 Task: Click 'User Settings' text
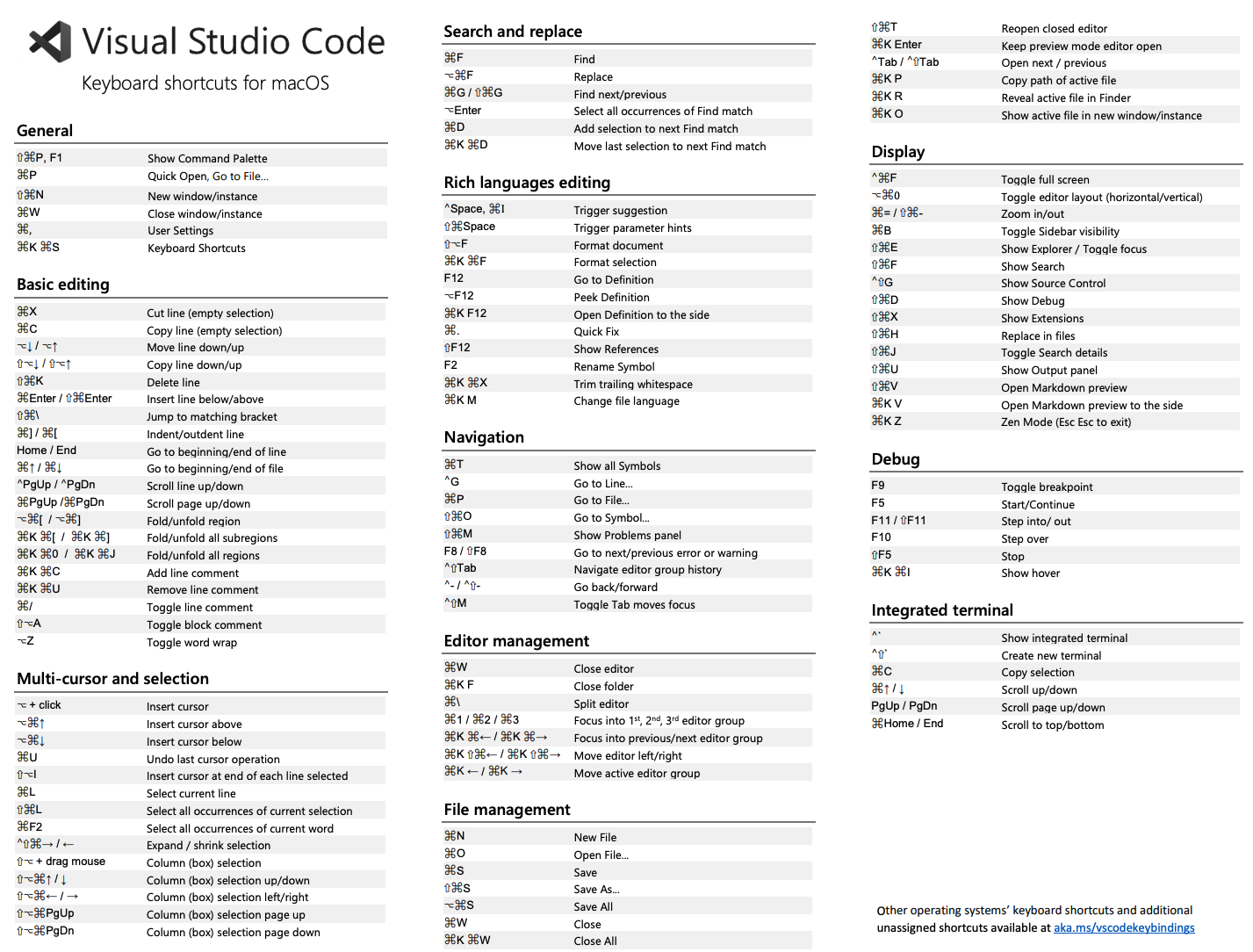pyautogui.click(x=181, y=231)
